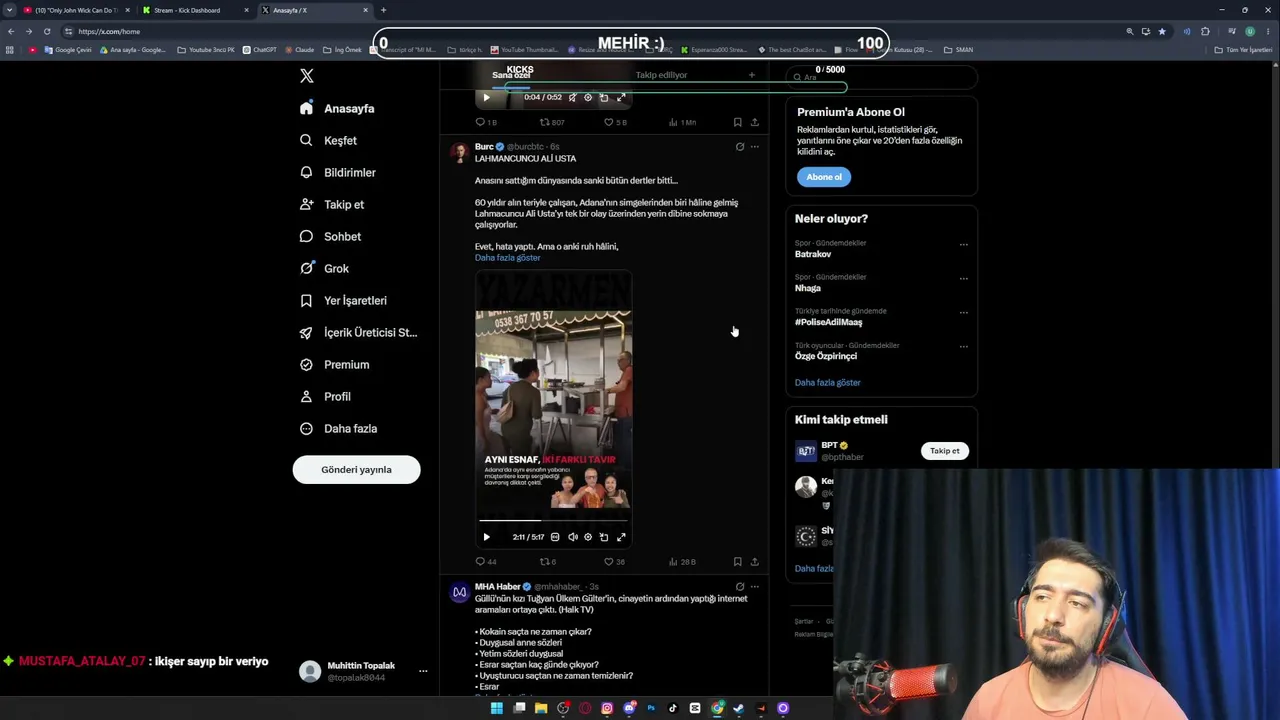Open Grok actions on MHA Haber post

740,587
